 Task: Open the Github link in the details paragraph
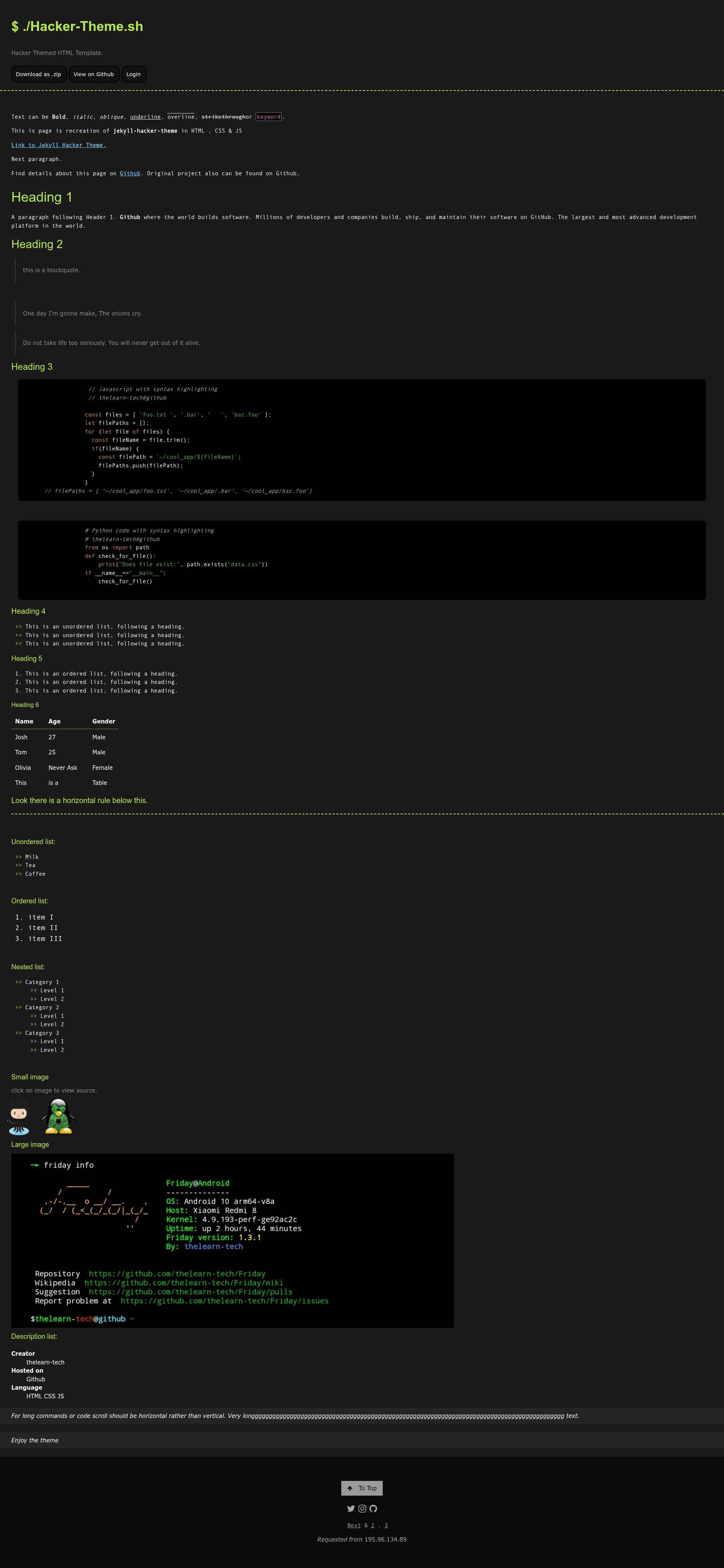(130, 173)
